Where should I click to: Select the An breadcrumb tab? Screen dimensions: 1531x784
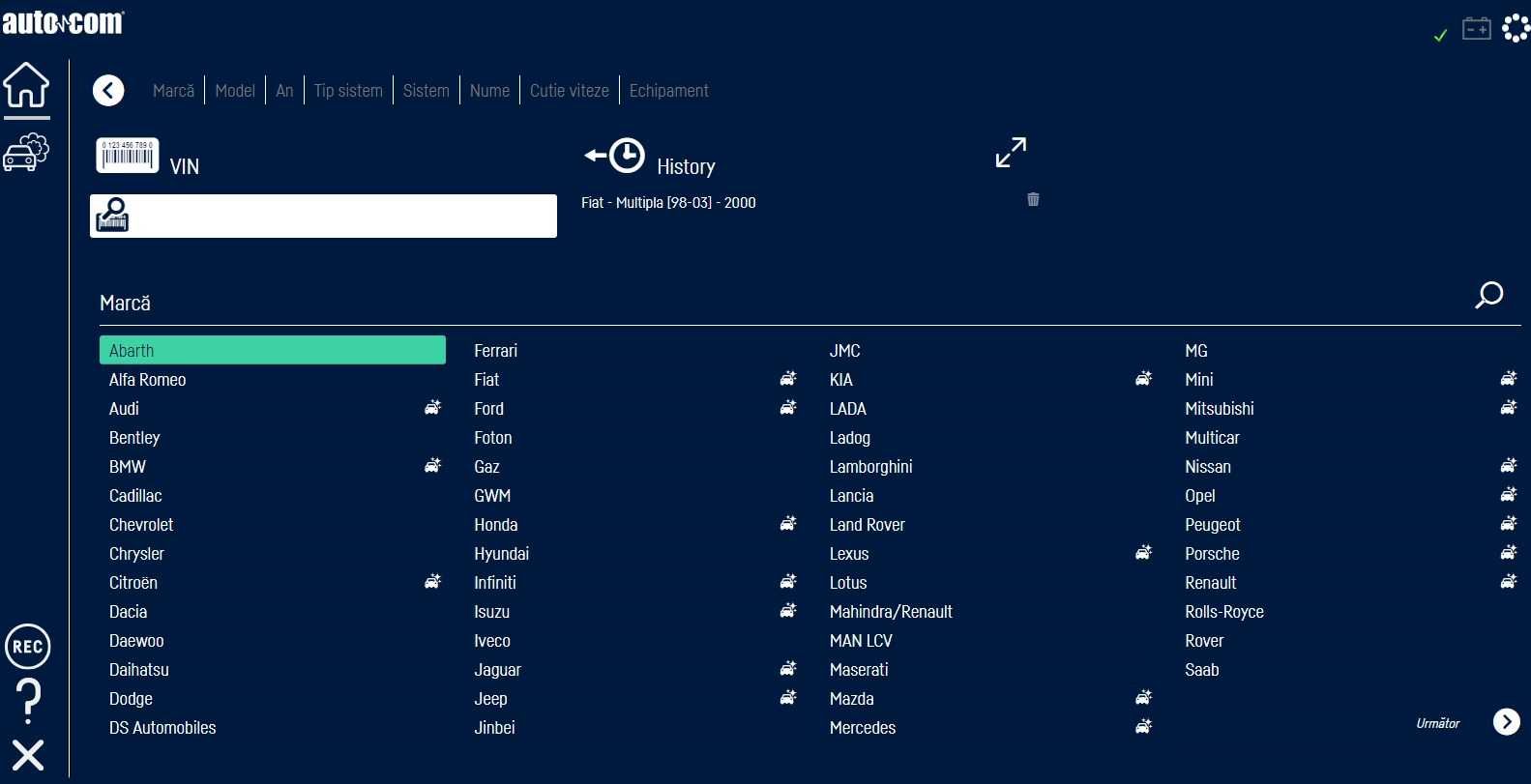pyautogui.click(x=284, y=91)
